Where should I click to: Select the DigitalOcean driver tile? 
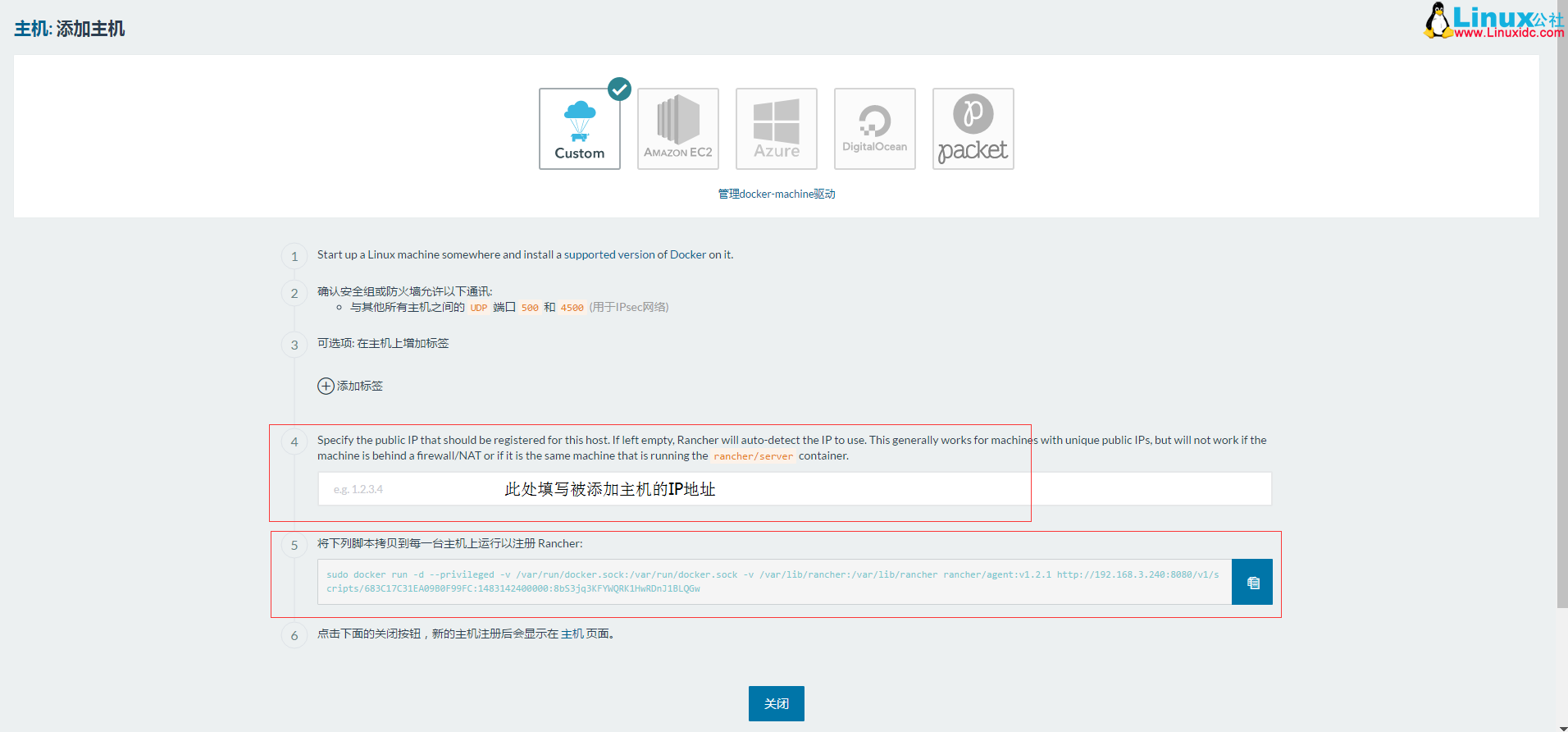tap(874, 129)
